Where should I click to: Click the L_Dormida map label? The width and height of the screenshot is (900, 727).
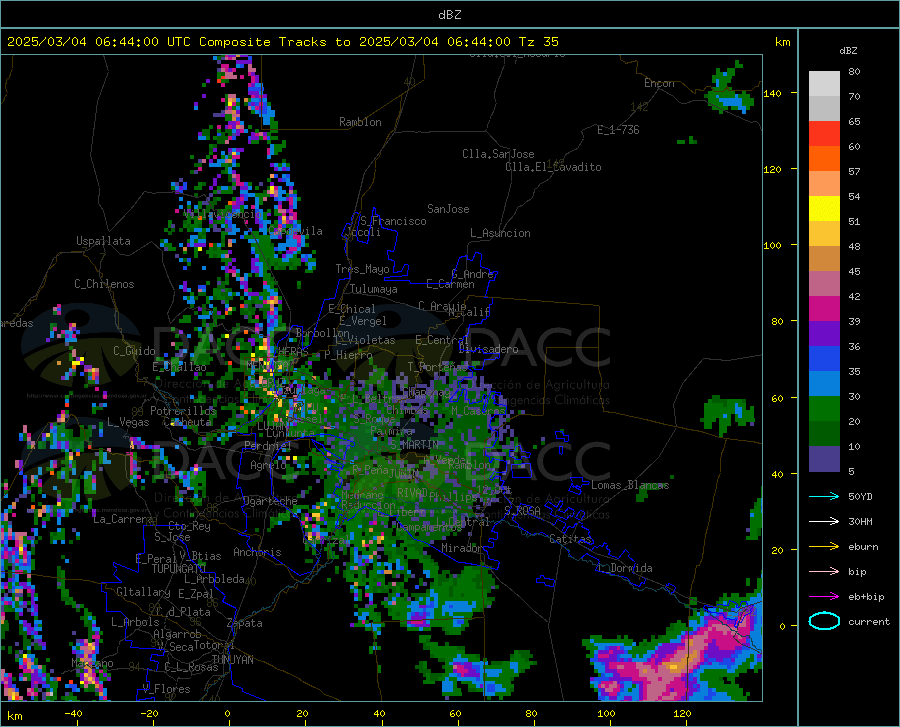[x=624, y=568]
